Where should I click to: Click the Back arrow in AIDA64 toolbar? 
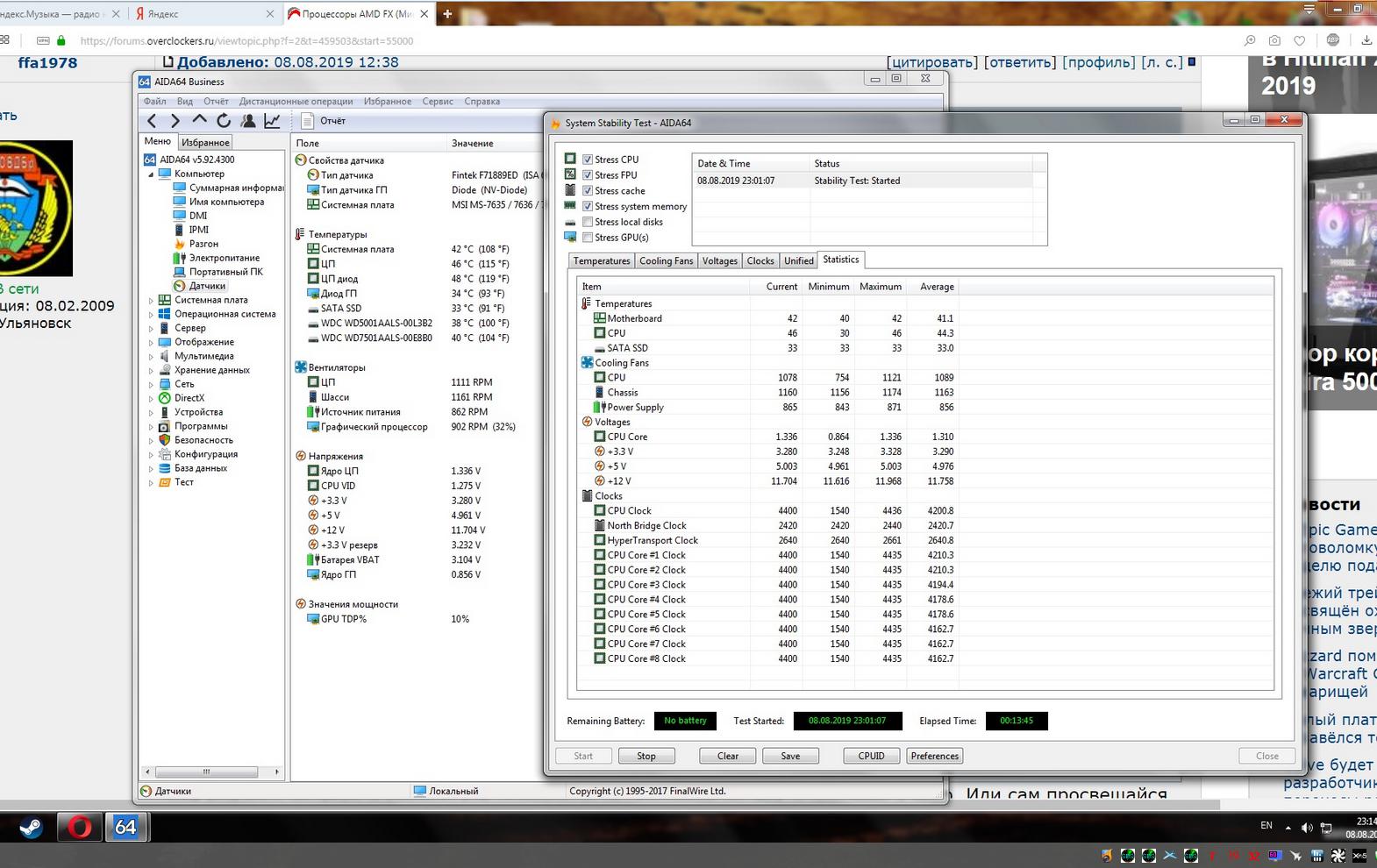[x=153, y=121]
